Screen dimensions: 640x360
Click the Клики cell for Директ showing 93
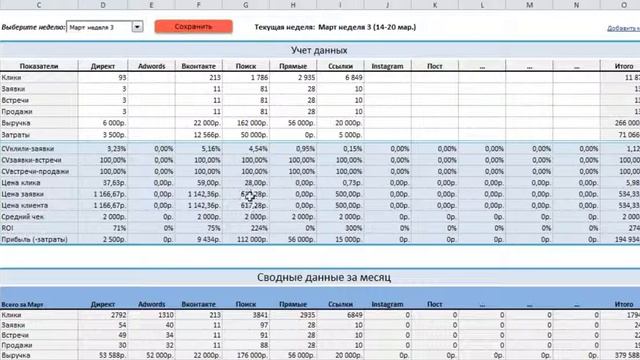point(103,78)
